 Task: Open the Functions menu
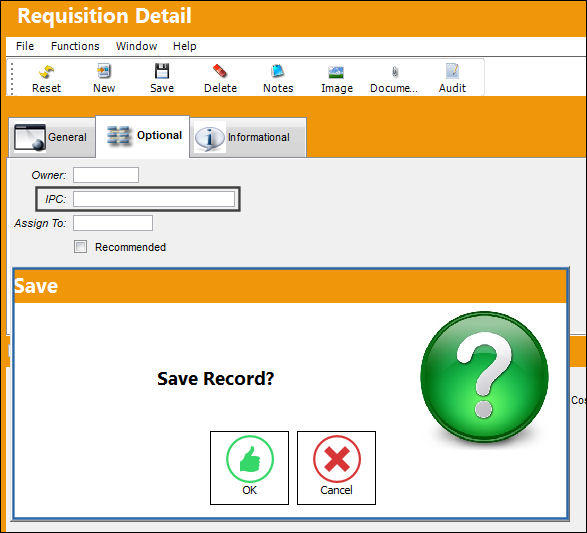click(75, 46)
